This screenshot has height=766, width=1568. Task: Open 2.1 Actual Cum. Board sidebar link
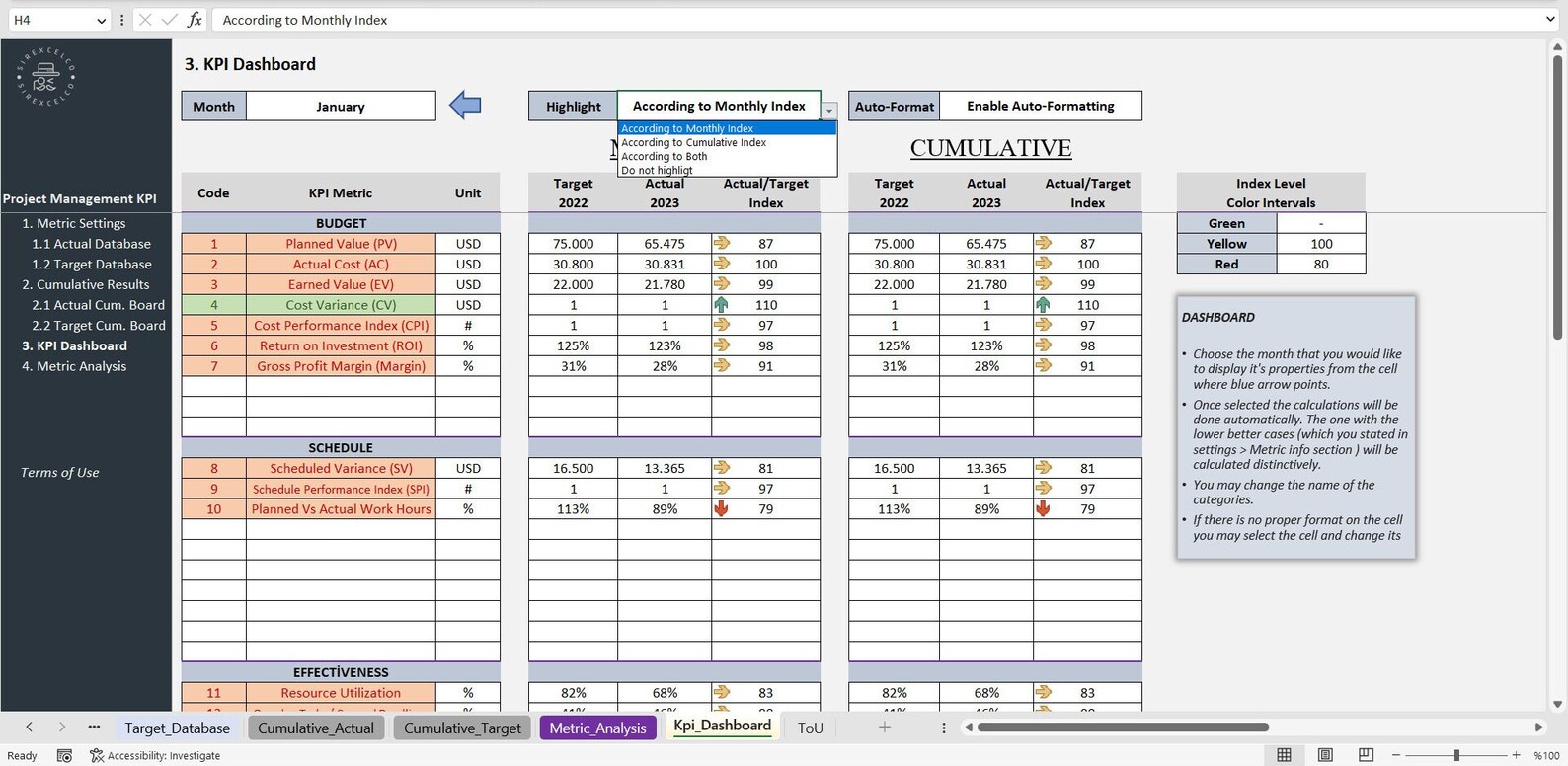pos(98,305)
